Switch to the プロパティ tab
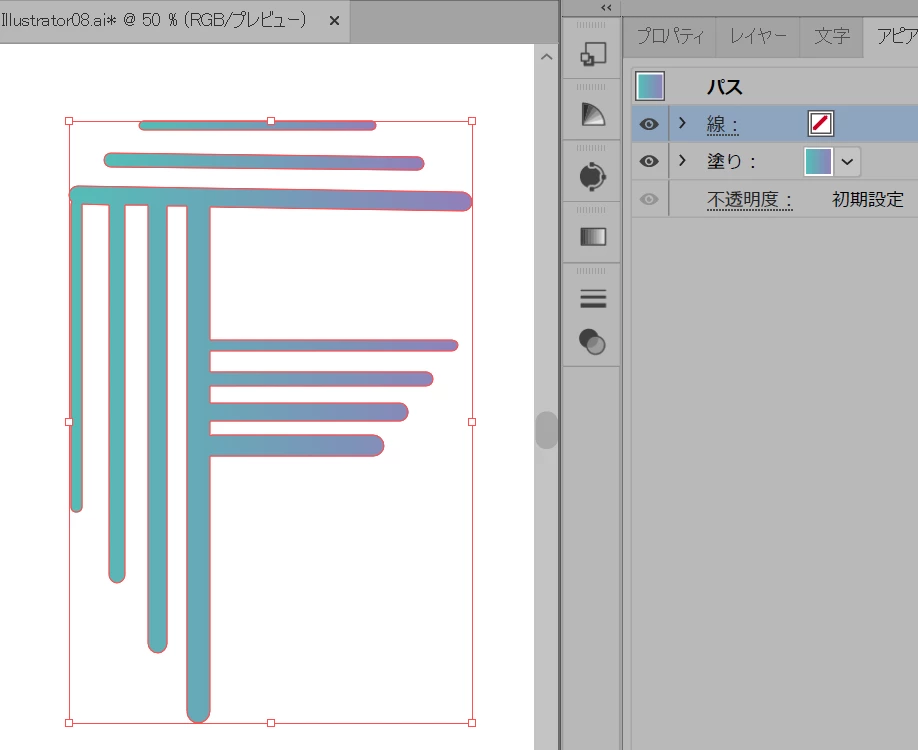Screen dimensions: 918x750 [x=670, y=36]
